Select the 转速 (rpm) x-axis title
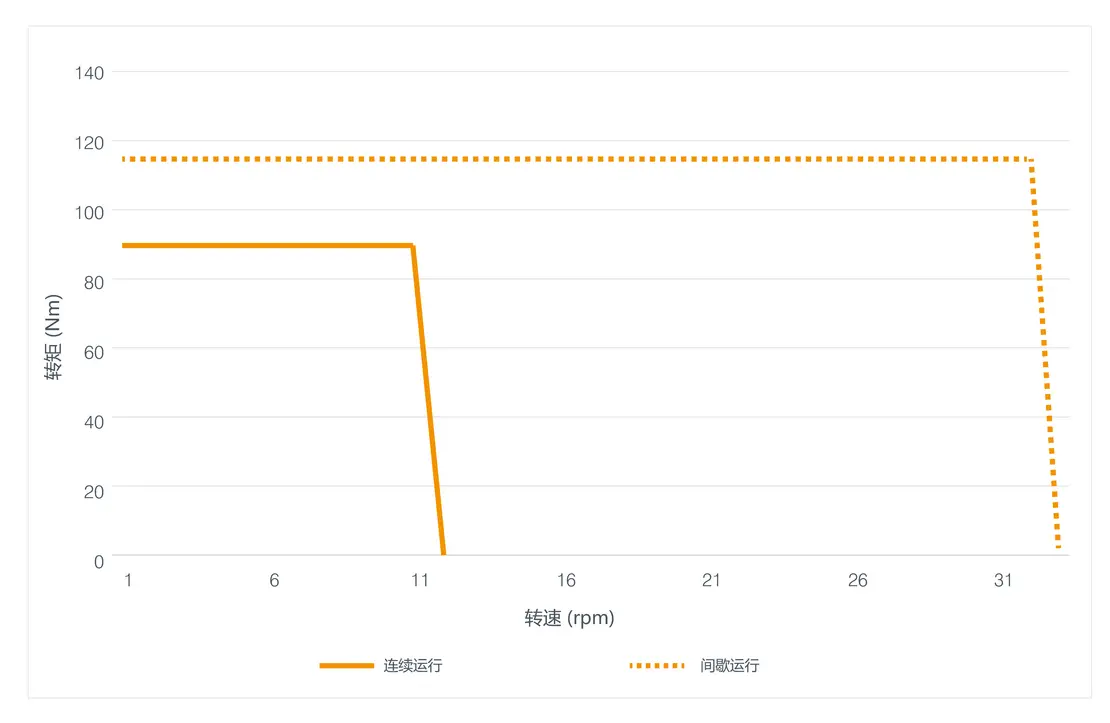The image size is (1110, 723). pyautogui.click(x=569, y=618)
